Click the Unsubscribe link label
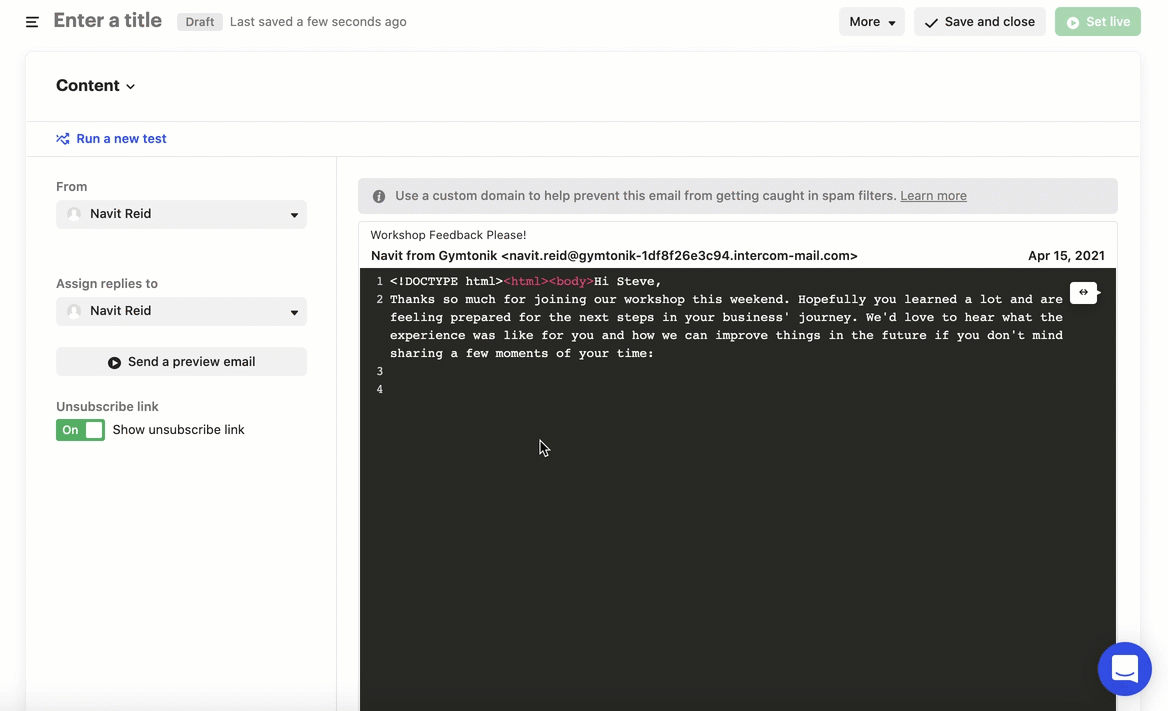Image resolution: width=1168 pixels, height=711 pixels. point(107,407)
